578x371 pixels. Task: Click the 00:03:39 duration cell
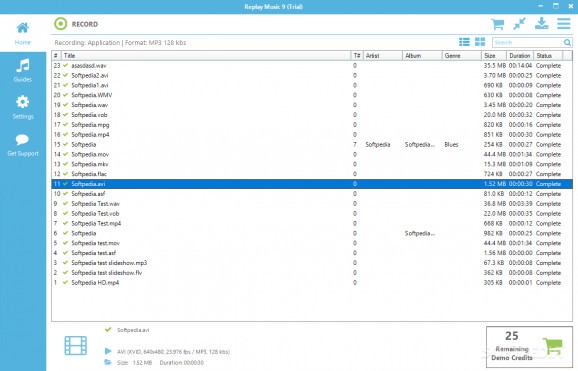click(x=520, y=204)
